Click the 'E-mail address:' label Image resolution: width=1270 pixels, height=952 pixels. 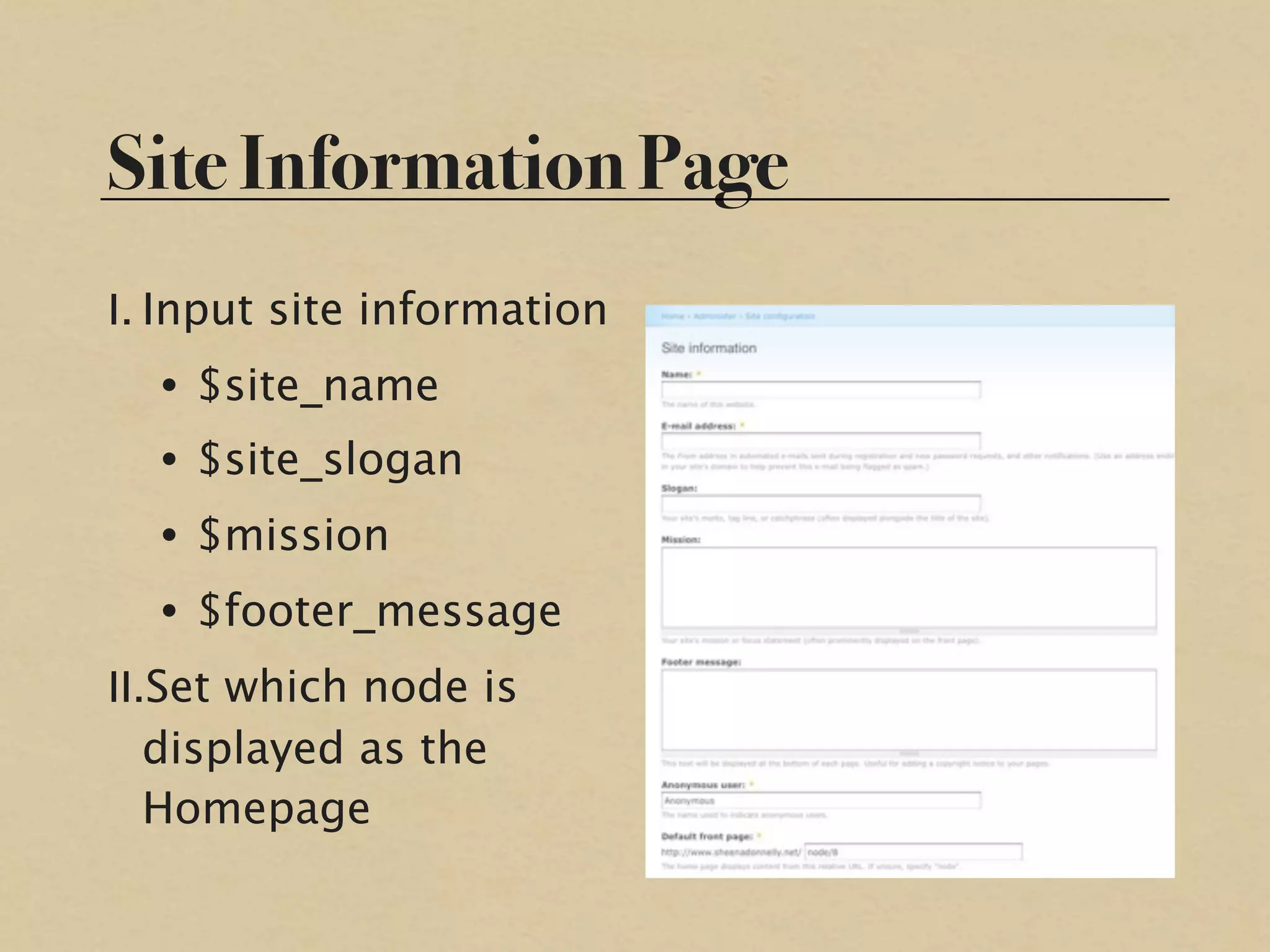(x=698, y=426)
